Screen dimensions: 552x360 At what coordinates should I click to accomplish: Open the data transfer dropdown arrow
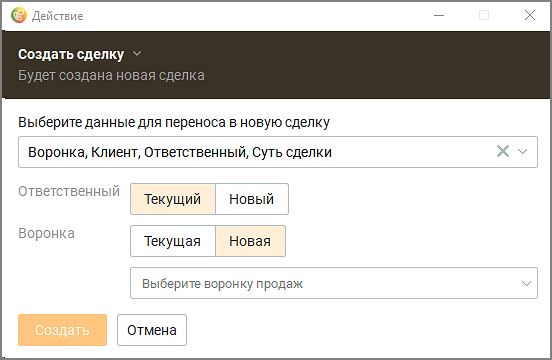[522, 152]
